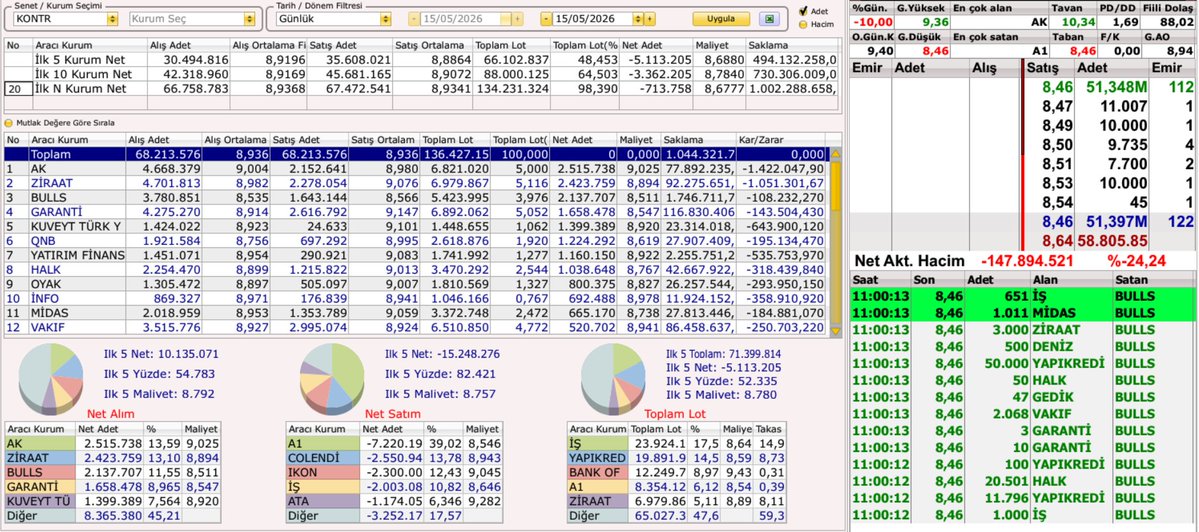This screenshot has width=1199, height=532.
Task: Click the İlk N Kurum Net row
Action: (421, 89)
